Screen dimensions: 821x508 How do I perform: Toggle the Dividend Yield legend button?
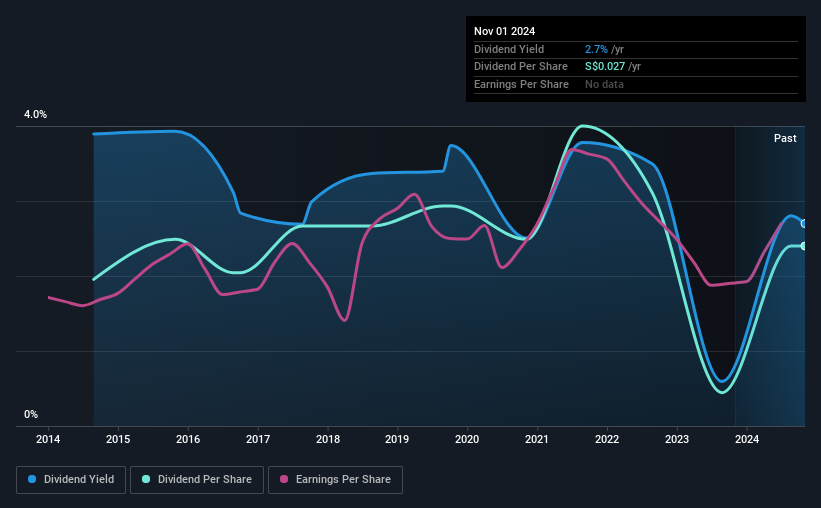[x=71, y=480]
